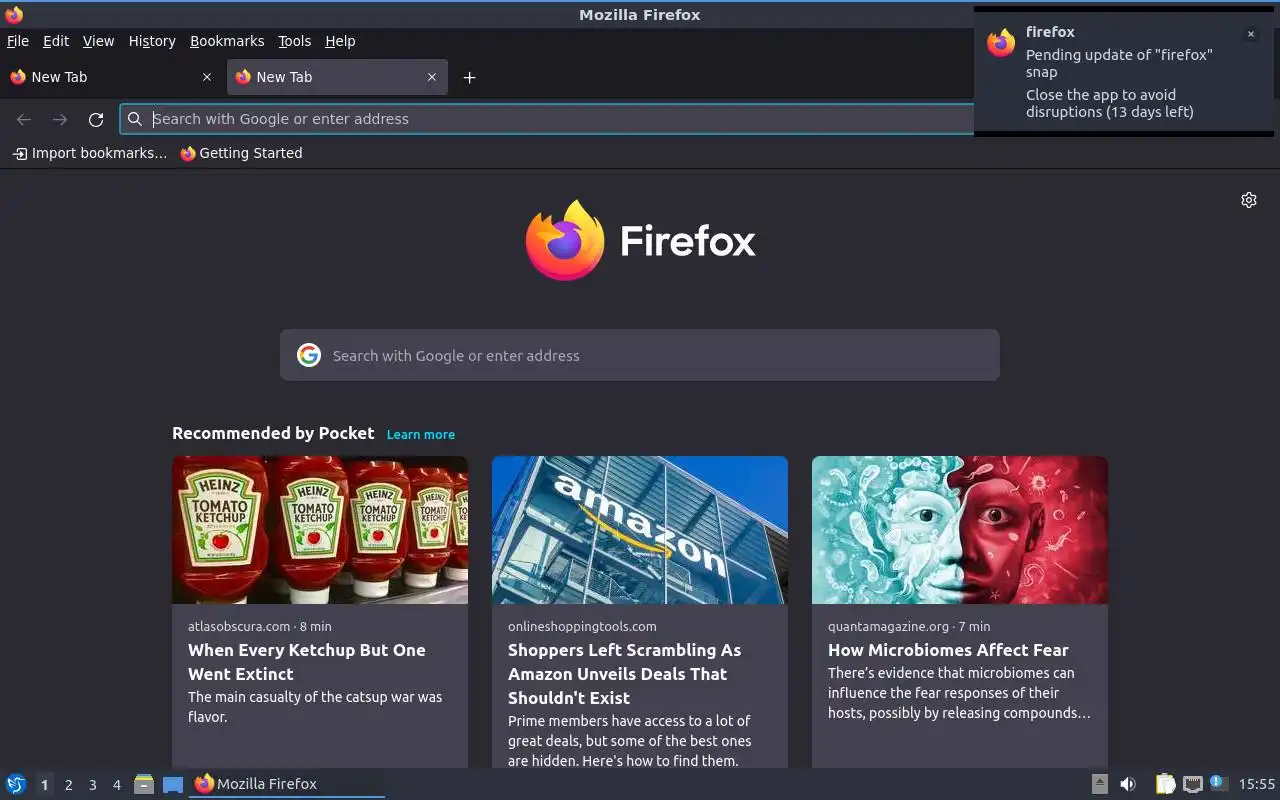Viewport: 1280px width, 800px height.
Task: Click the update notifier tray icon
Action: point(1218,783)
